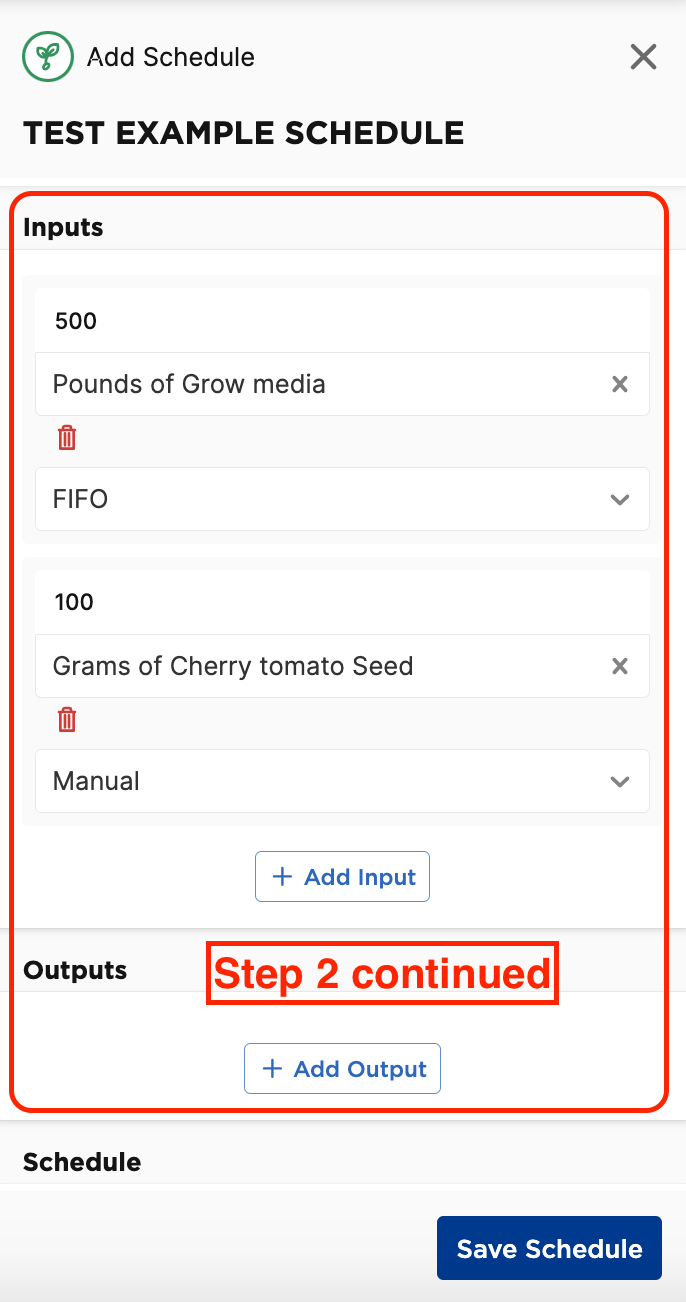Click the green sprout logo icon

point(47,57)
